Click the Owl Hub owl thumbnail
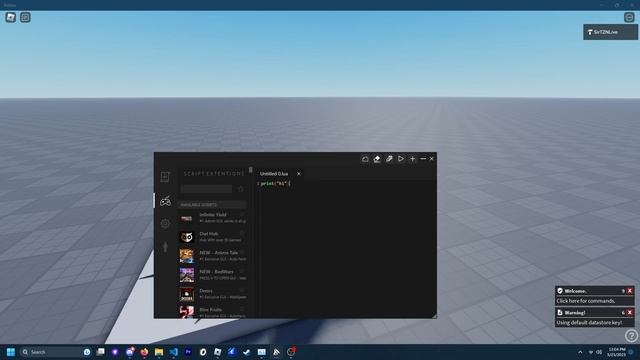The image size is (640, 360). [187, 237]
